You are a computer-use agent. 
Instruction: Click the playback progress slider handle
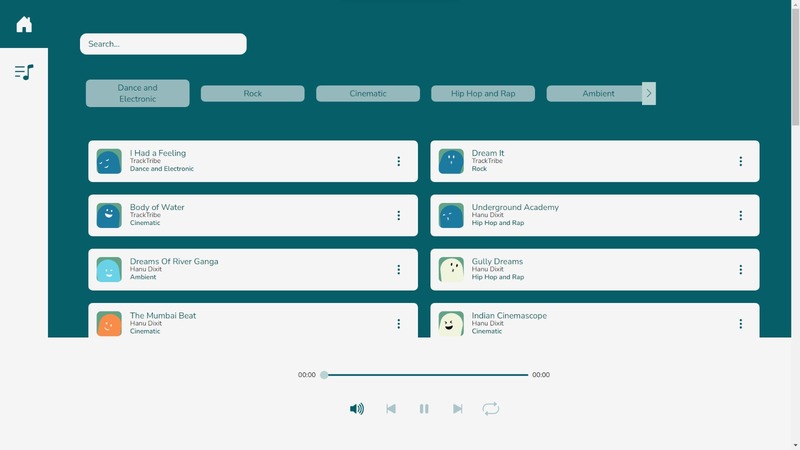point(324,375)
